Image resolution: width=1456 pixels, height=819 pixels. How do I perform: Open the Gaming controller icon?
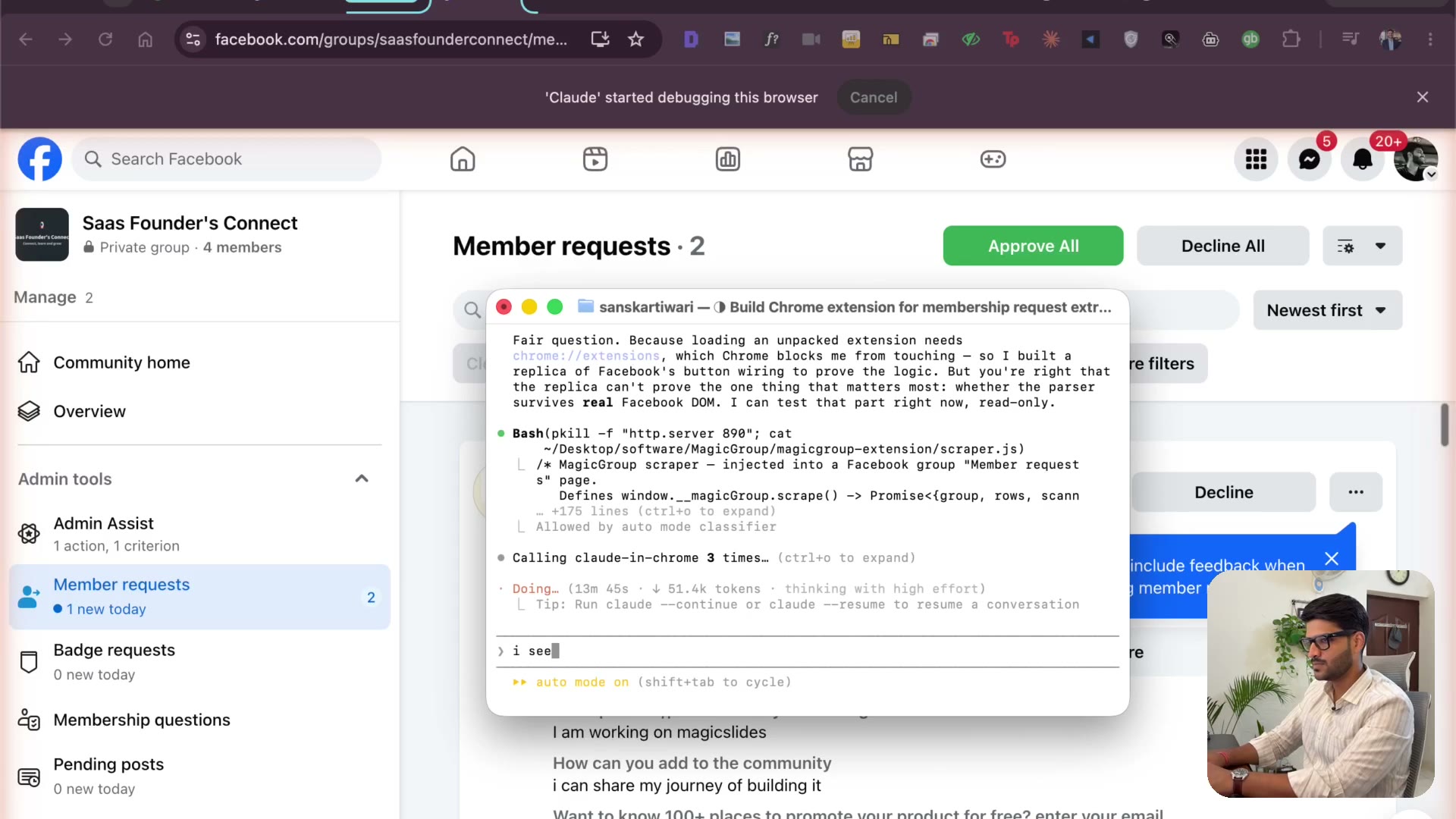click(993, 159)
